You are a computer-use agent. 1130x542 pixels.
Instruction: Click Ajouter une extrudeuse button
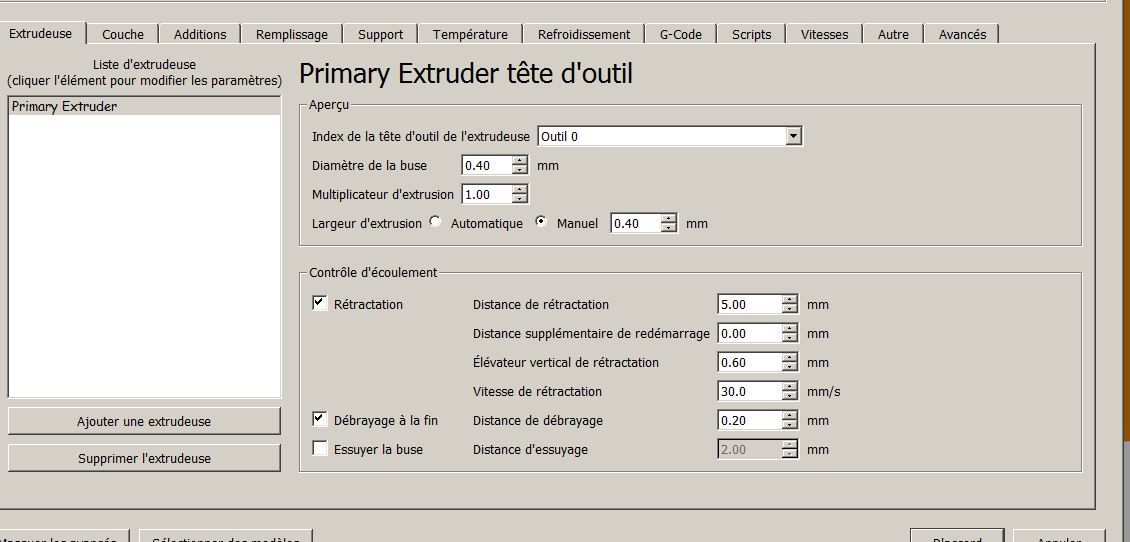144,421
